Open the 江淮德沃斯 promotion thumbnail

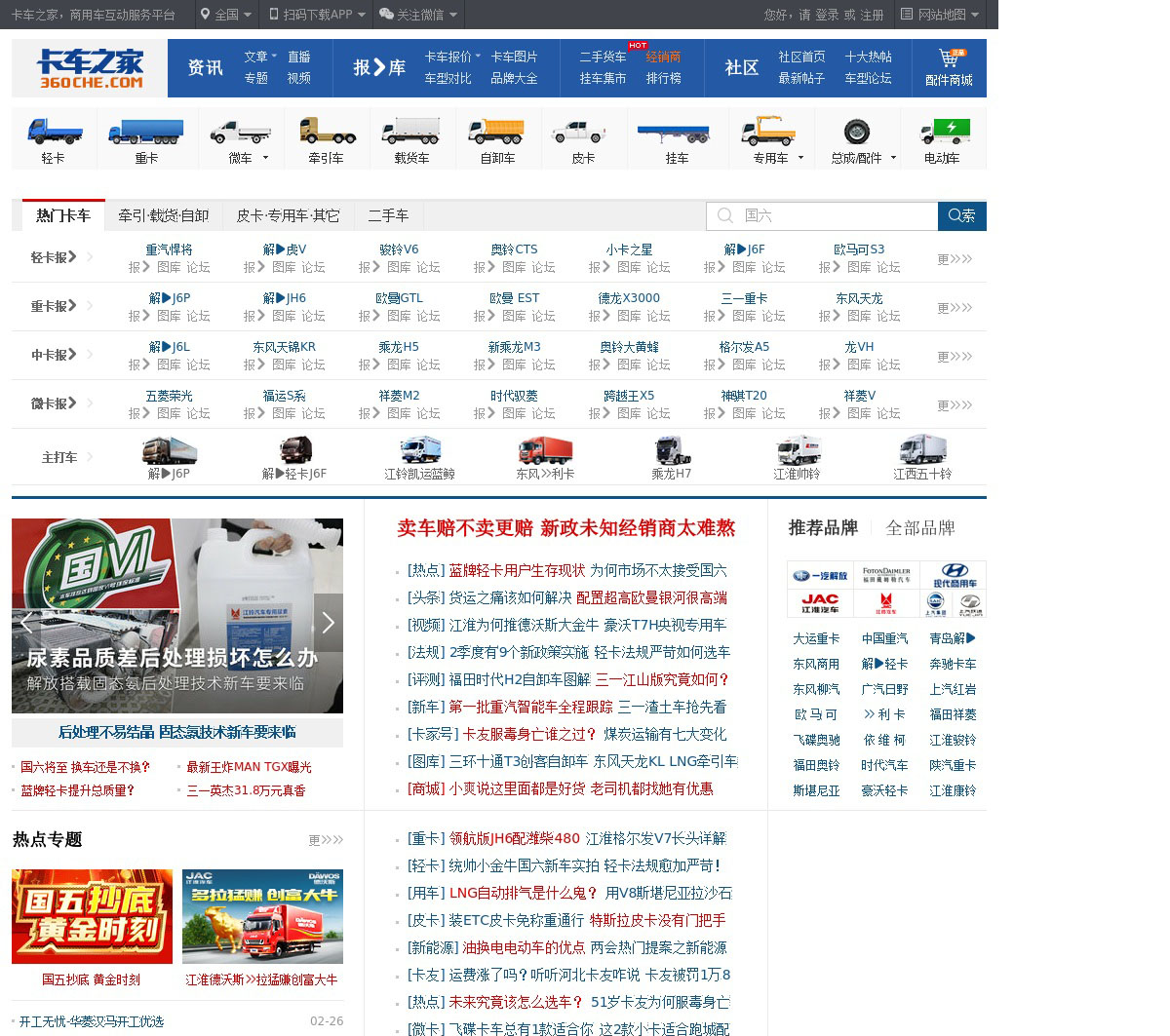(262, 916)
